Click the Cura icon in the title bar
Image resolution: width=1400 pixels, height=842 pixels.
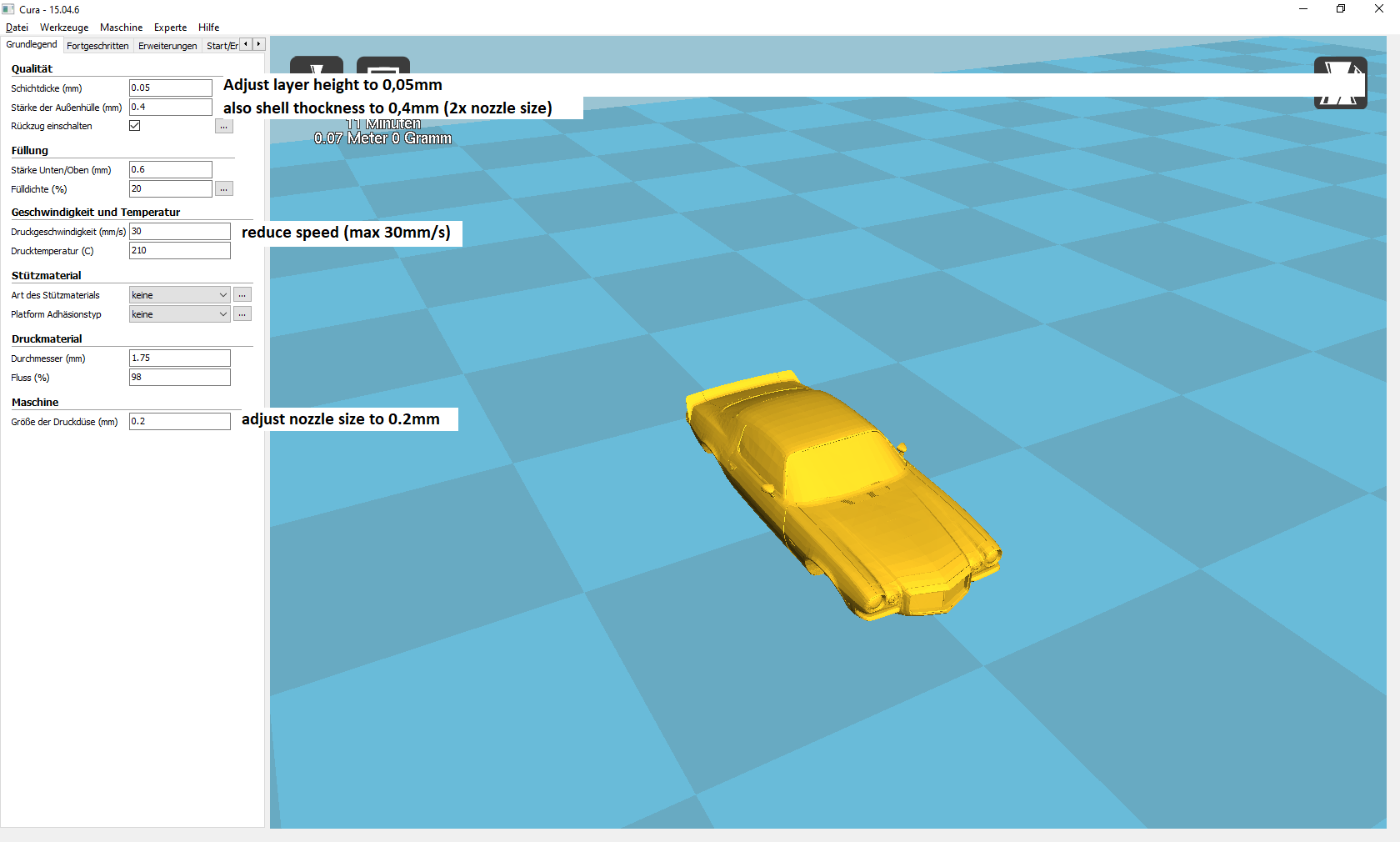9,9
